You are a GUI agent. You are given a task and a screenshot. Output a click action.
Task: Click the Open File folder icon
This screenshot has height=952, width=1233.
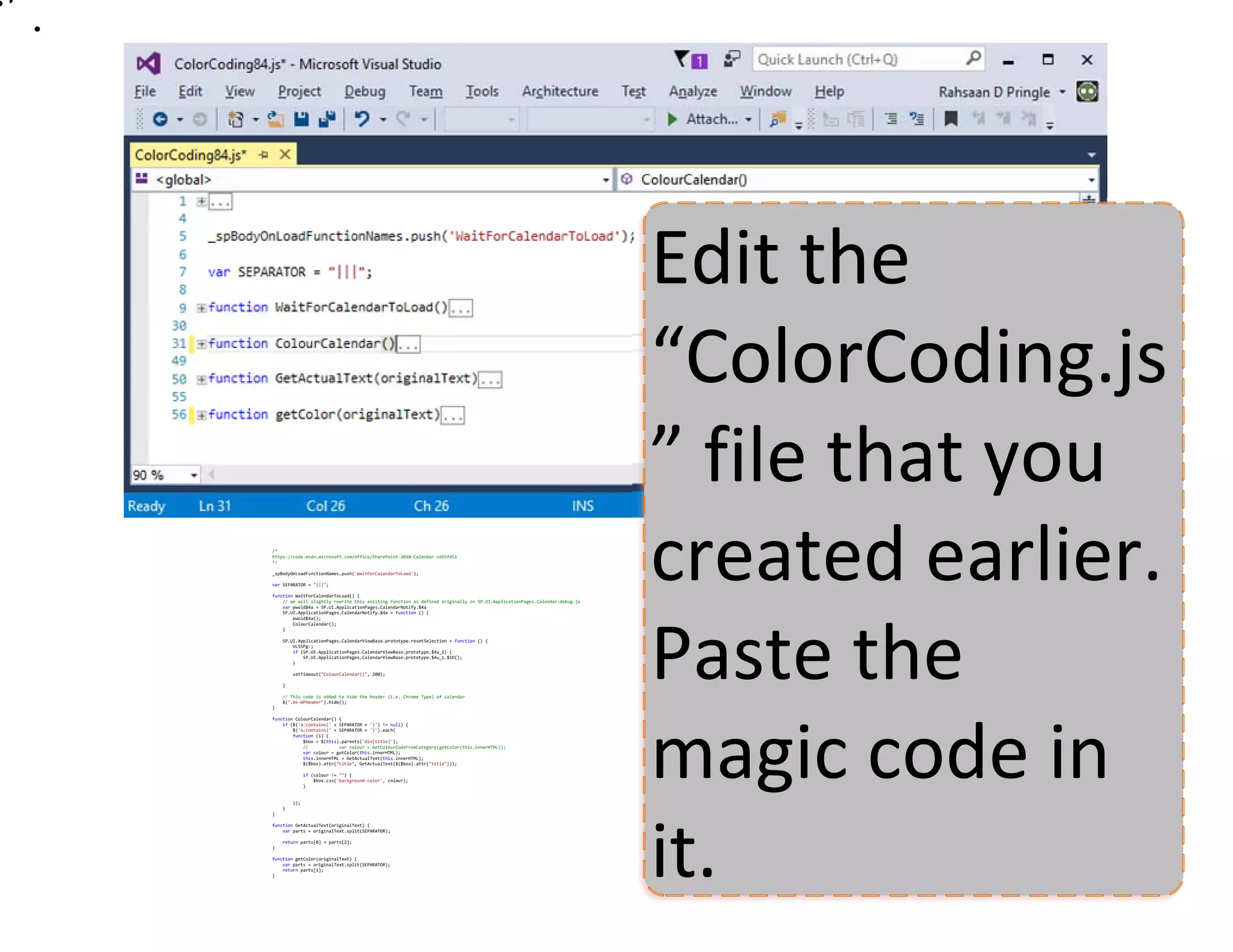click(275, 119)
